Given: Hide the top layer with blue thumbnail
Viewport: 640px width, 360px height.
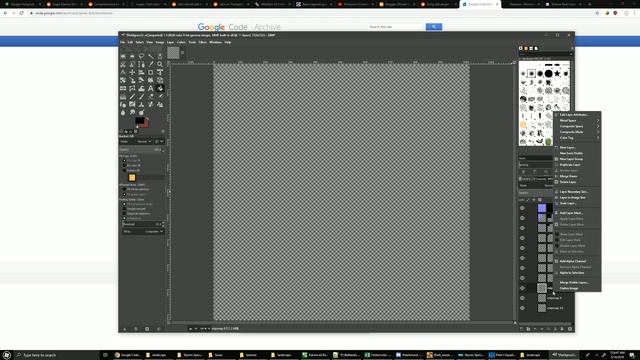Looking at the screenshot, I should [522, 208].
